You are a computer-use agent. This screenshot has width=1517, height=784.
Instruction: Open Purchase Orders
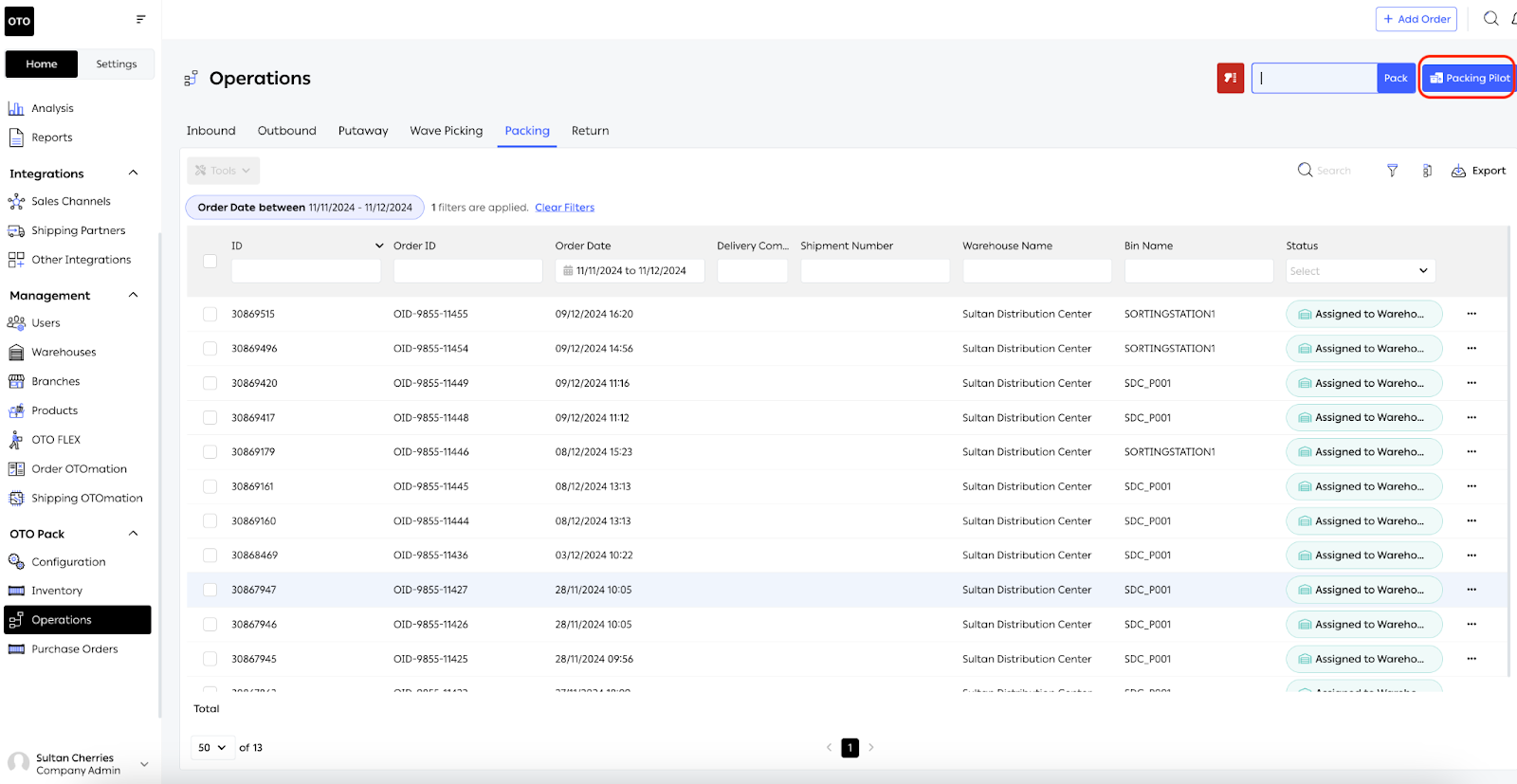74,649
